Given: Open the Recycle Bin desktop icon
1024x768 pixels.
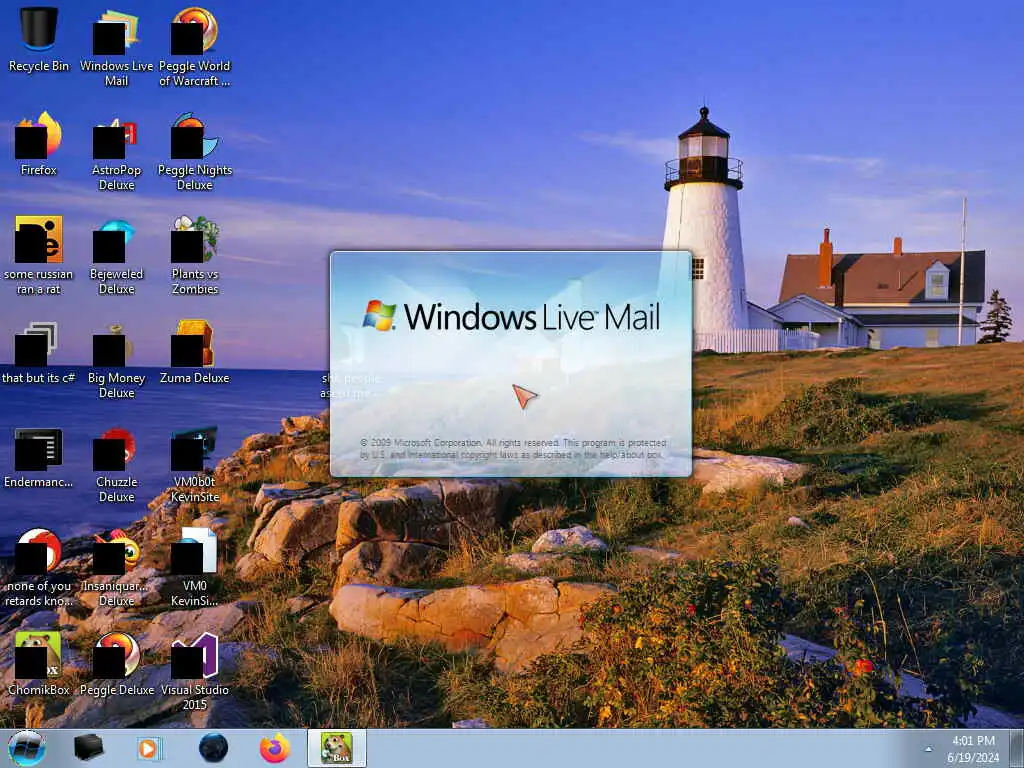Looking at the screenshot, I should (x=39, y=40).
